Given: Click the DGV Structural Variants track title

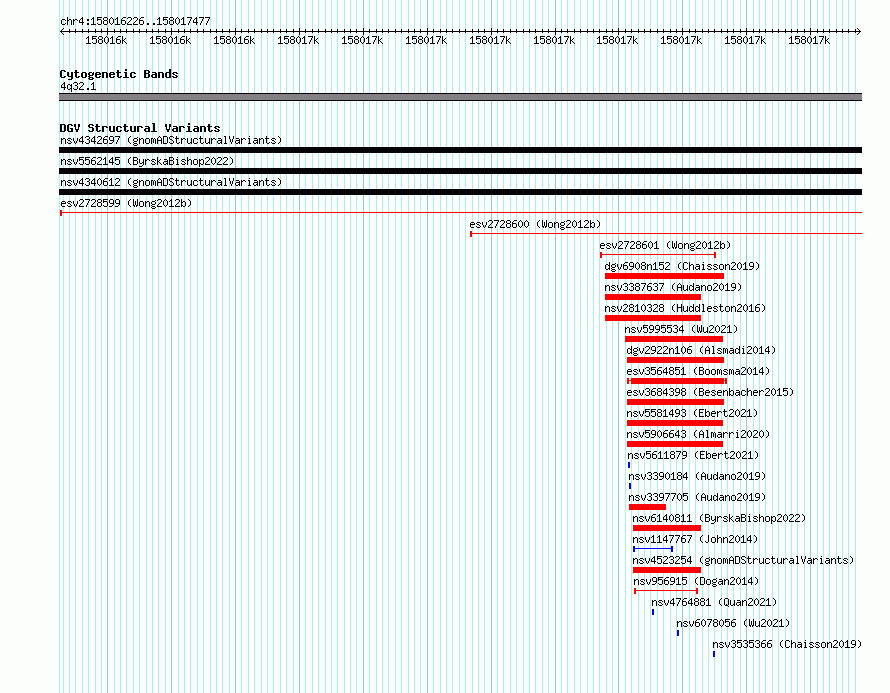Looking at the screenshot, I should pos(140,128).
